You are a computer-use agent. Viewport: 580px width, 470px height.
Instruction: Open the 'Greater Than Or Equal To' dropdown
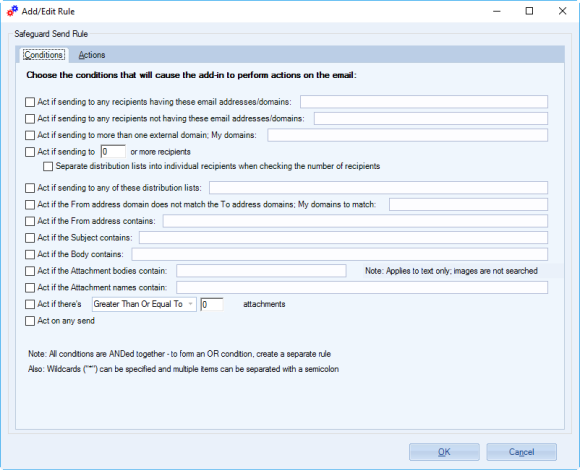tap(144, 304)
